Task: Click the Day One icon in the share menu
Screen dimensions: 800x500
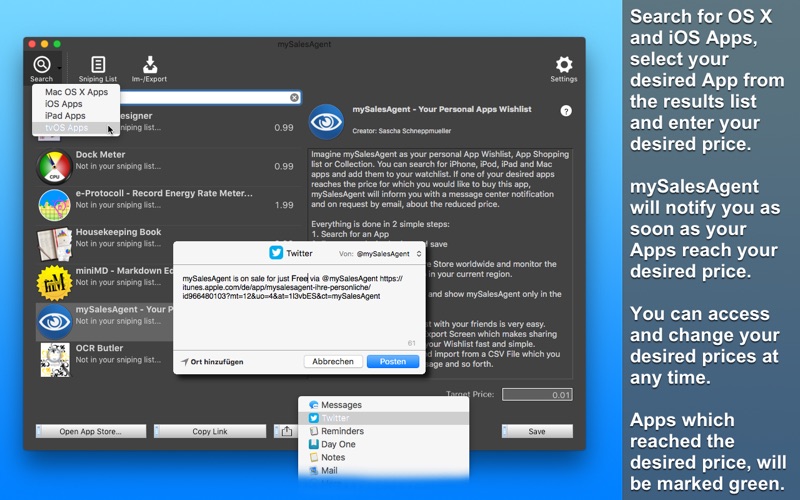Action: (314, 444)
